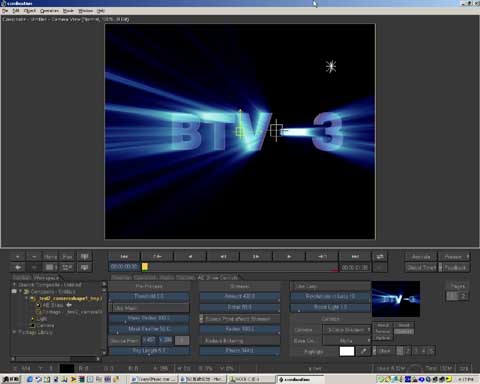Expand the Footage Library node
Image resolution: width=480 pixels, height=384 pixels.
click(14, 332)
